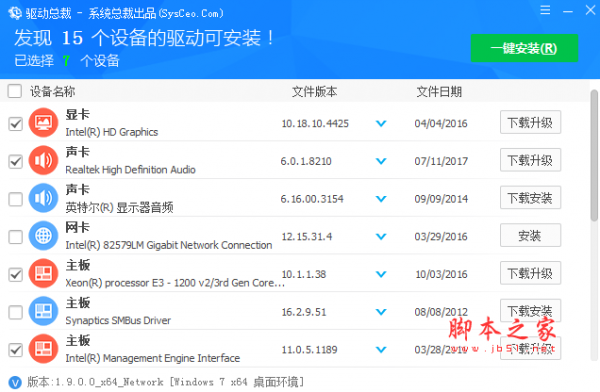Click the red speaker icon for Realtek Audio

[43, 160]
